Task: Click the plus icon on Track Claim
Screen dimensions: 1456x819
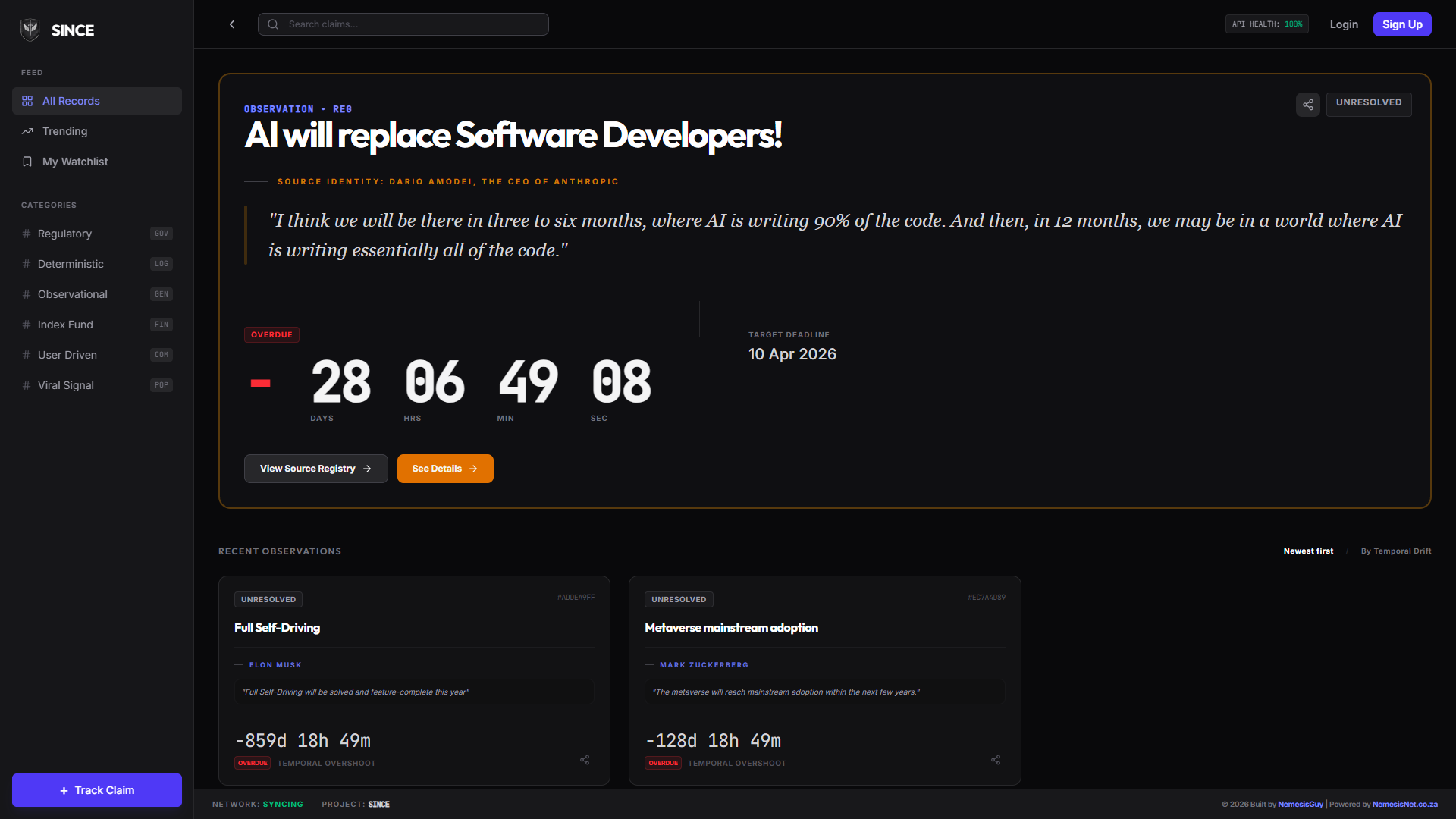Action: point(64,791)
